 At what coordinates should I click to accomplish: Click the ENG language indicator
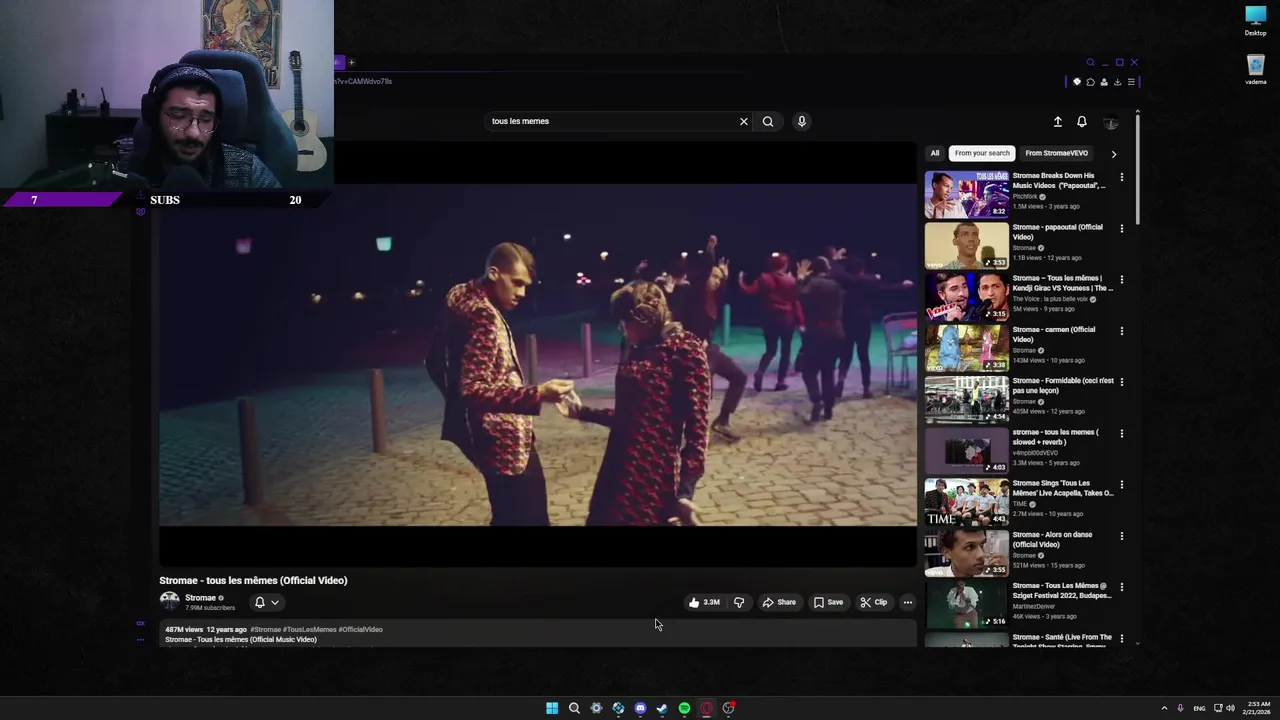[1199, 708]
